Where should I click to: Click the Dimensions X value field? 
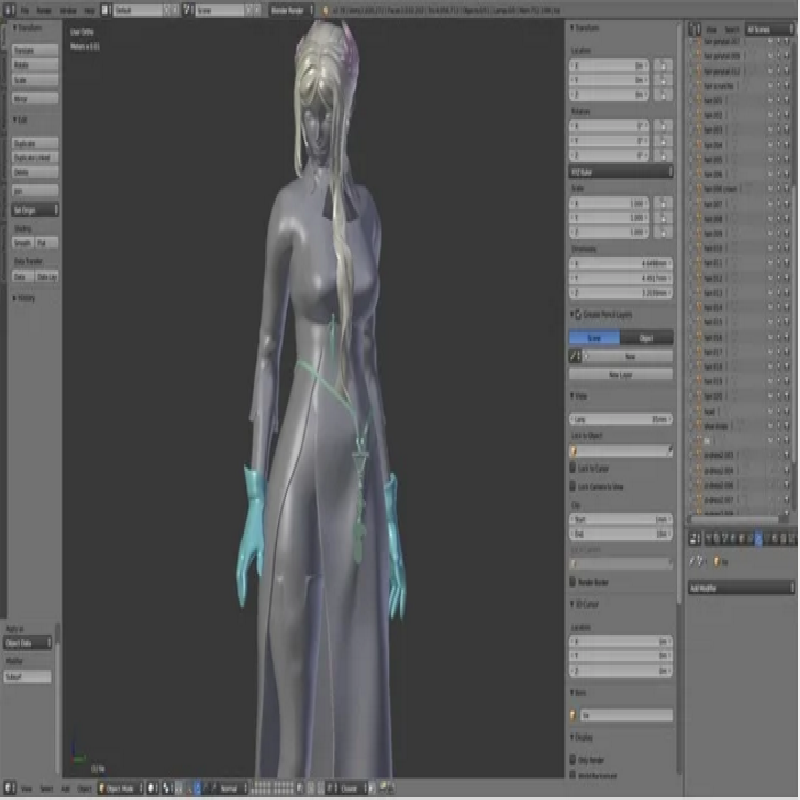[x=620, y=264]
